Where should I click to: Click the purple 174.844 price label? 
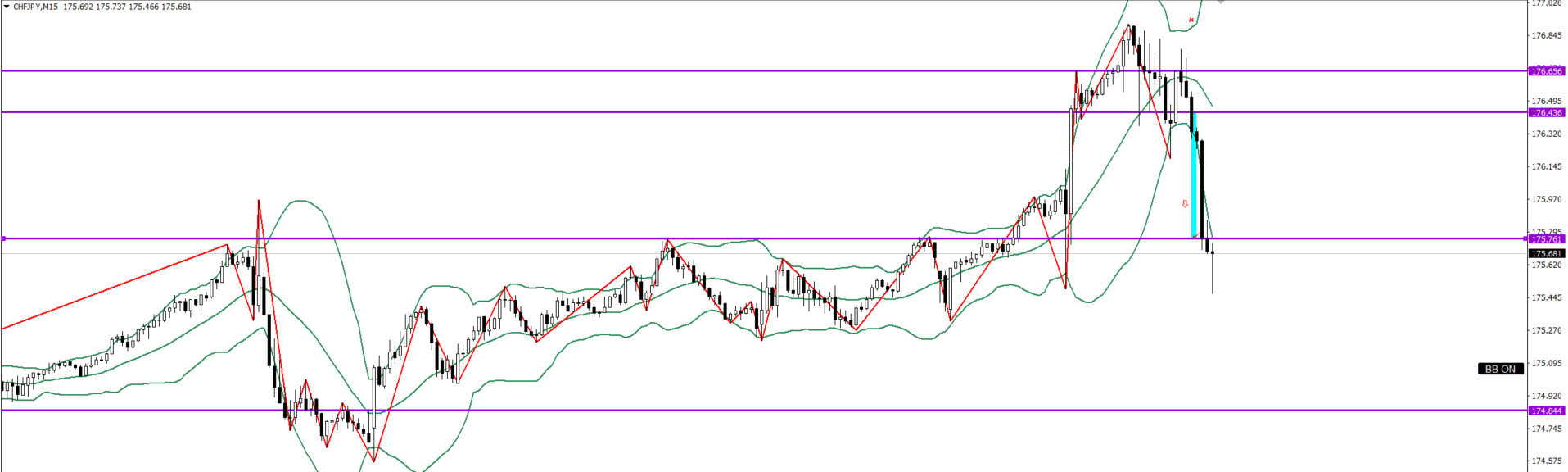point(1547,411)
